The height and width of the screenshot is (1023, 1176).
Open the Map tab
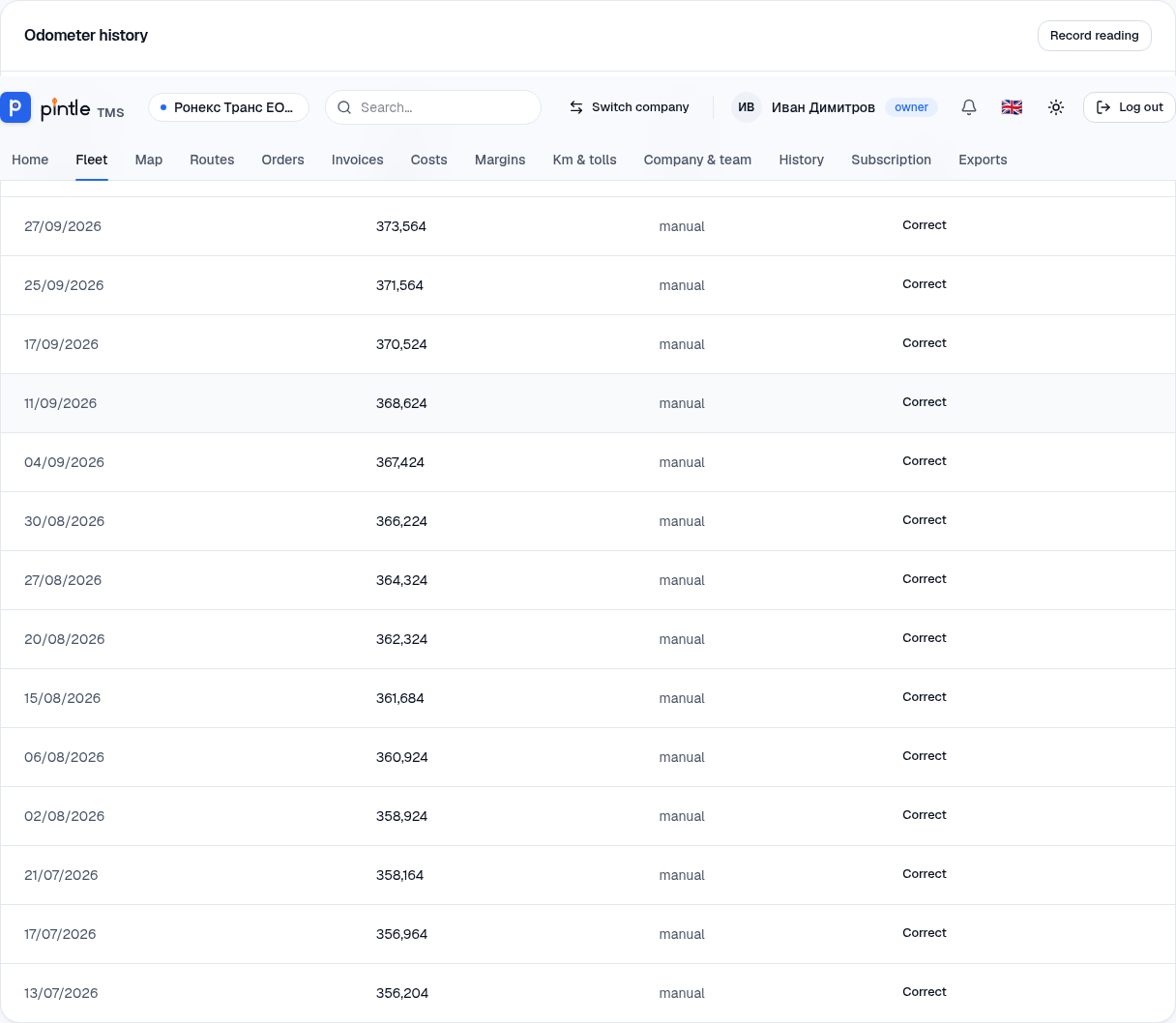click(149, 160)
